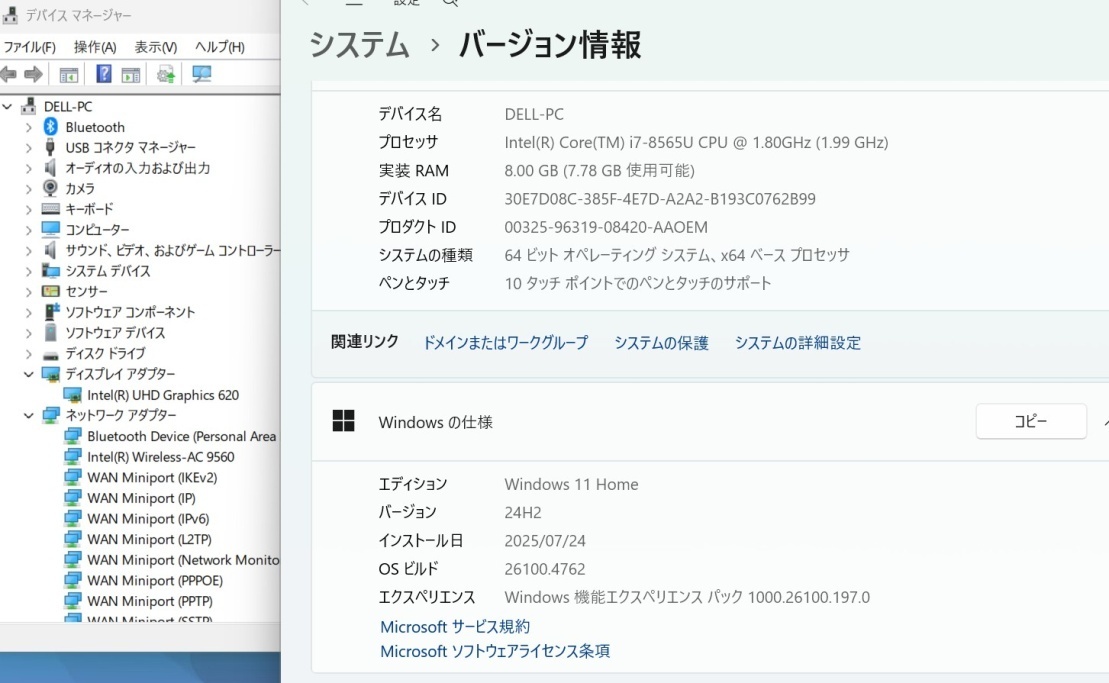Click the コピー button for Windows specs

[x=1030, y=421]
